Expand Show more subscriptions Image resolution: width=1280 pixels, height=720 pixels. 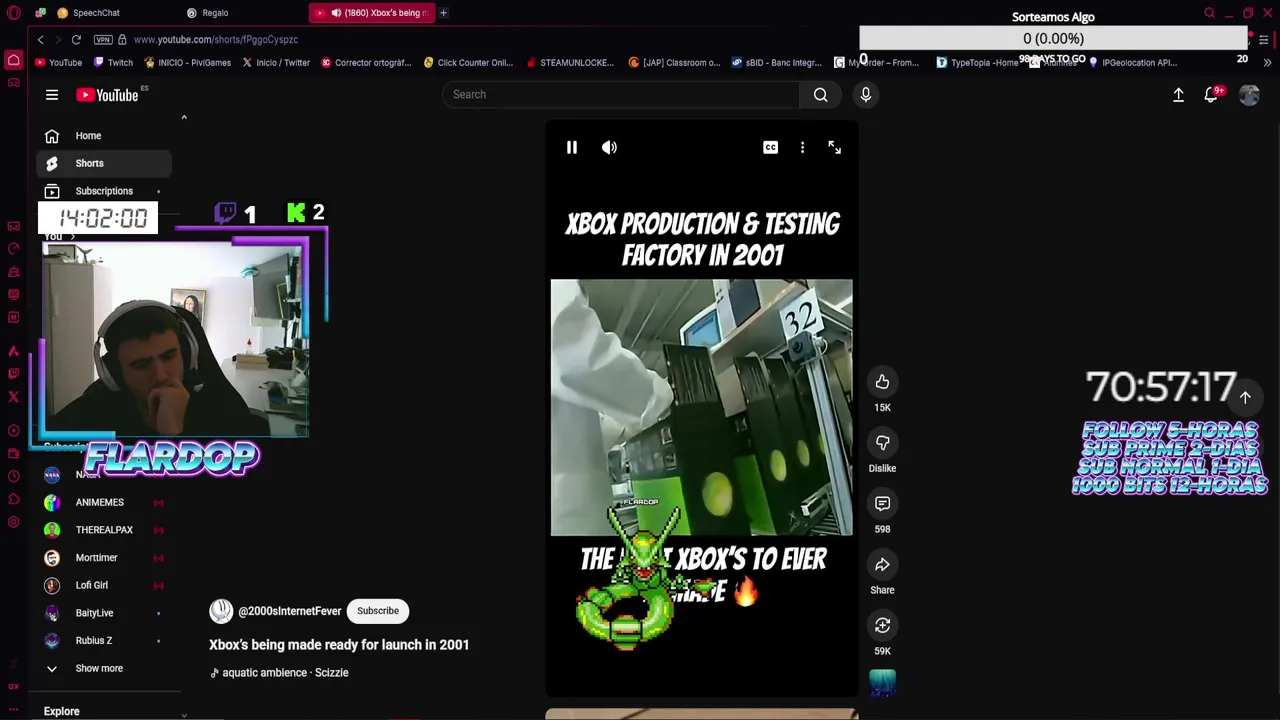(104, 668)
